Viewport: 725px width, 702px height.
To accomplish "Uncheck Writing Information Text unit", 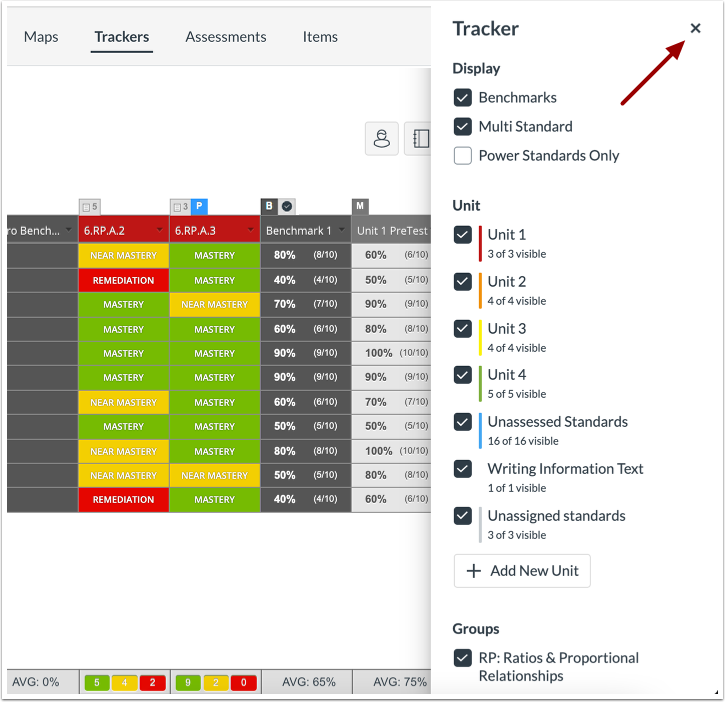I will pyautogui.click(x=462, y=468).
